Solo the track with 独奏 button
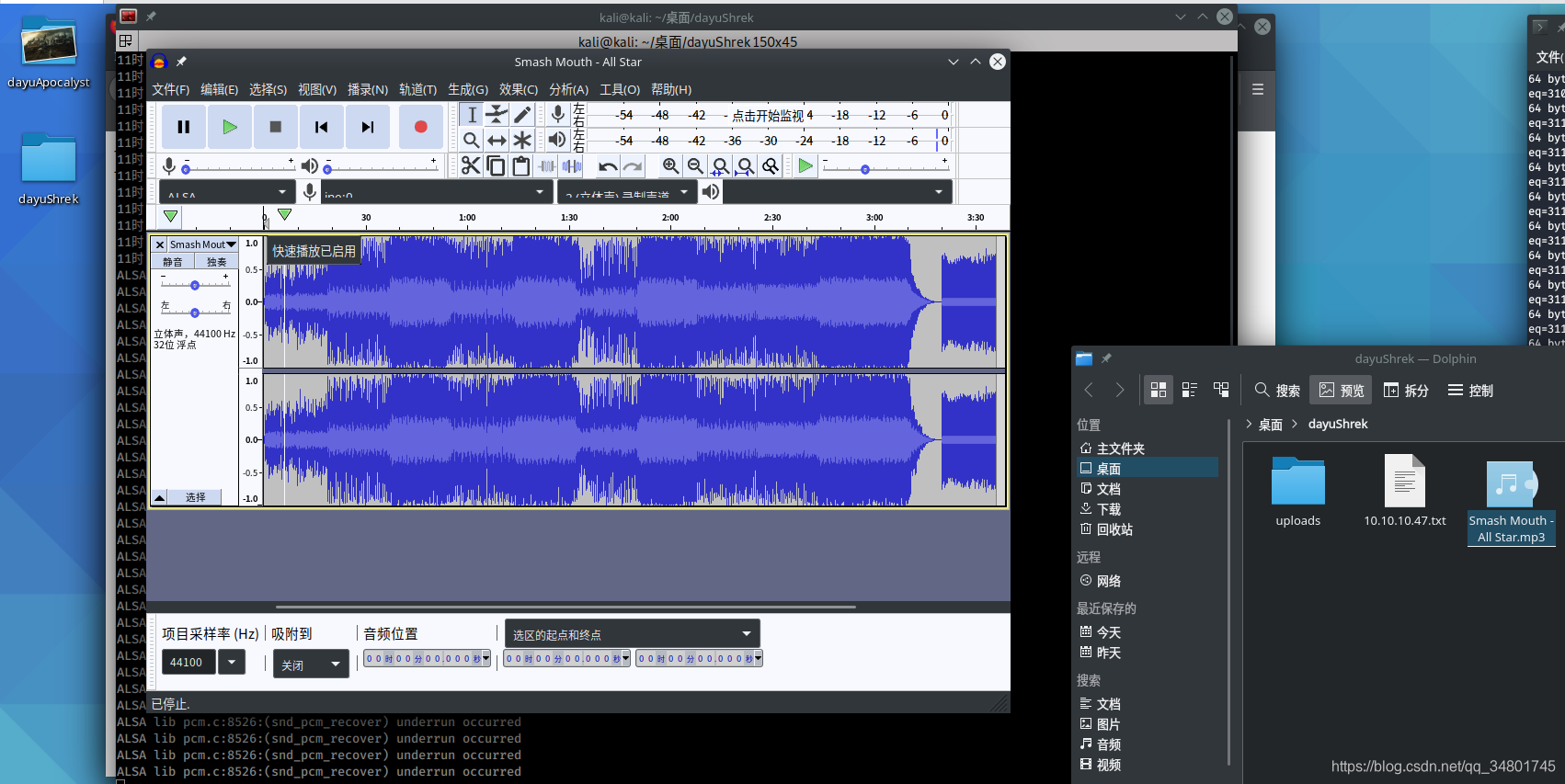The height and width of the screenshot is (784, 1565). coord(217,262)
